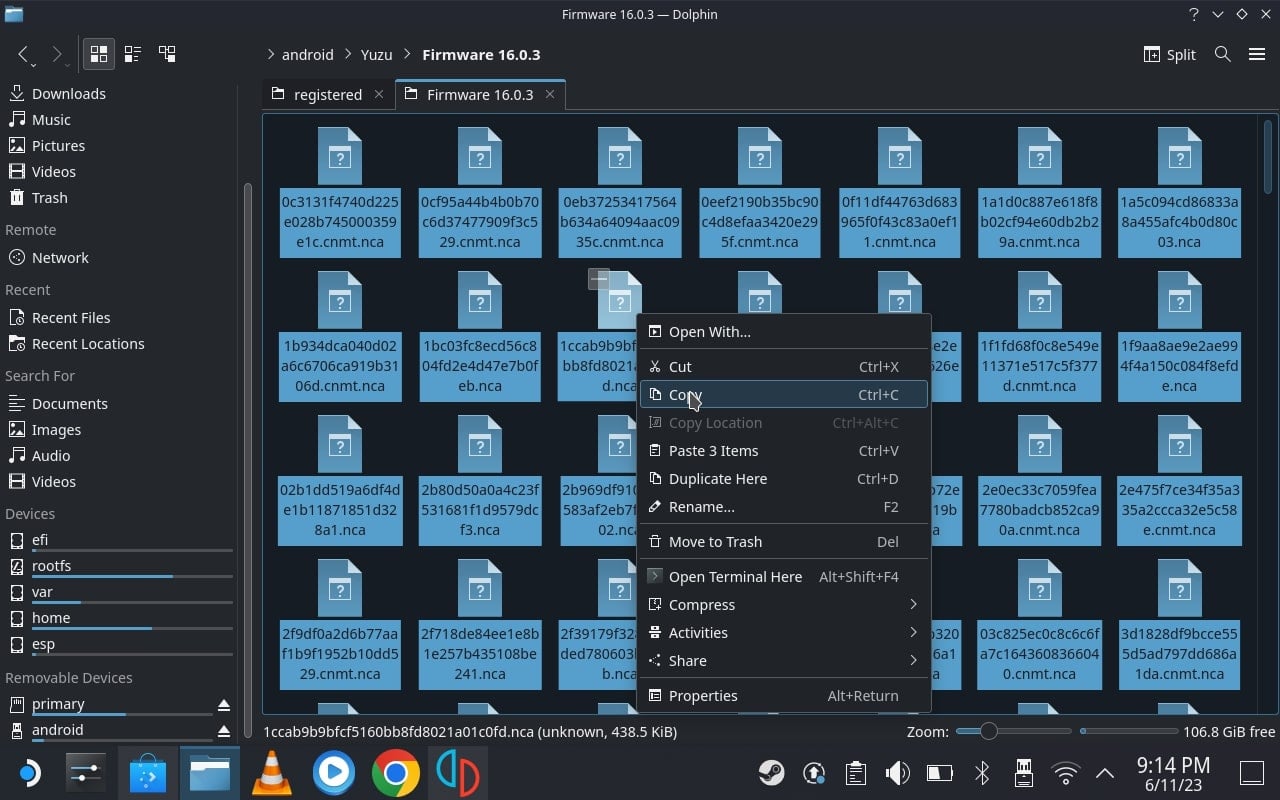Select file 3d1828df9bcce55...cnmt.nca
1280x800 pixels.
click(x=1180, y=625)
